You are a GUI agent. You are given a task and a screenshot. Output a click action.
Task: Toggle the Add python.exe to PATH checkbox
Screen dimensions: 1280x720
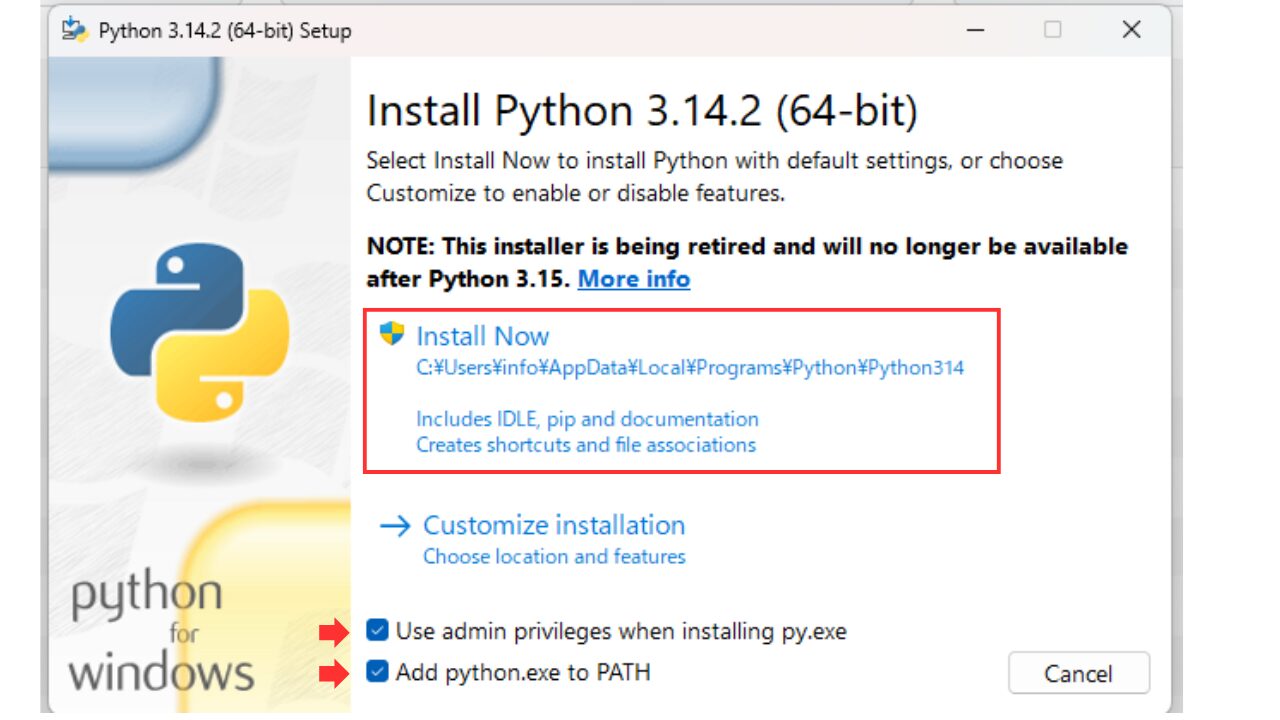click(377, 672)
